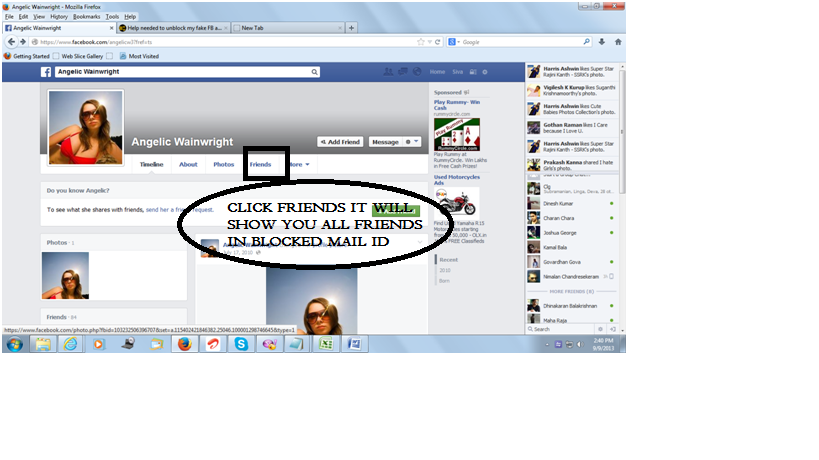
Task: Reload the page with the refresh icon
Action: click(x=438, y=42)
